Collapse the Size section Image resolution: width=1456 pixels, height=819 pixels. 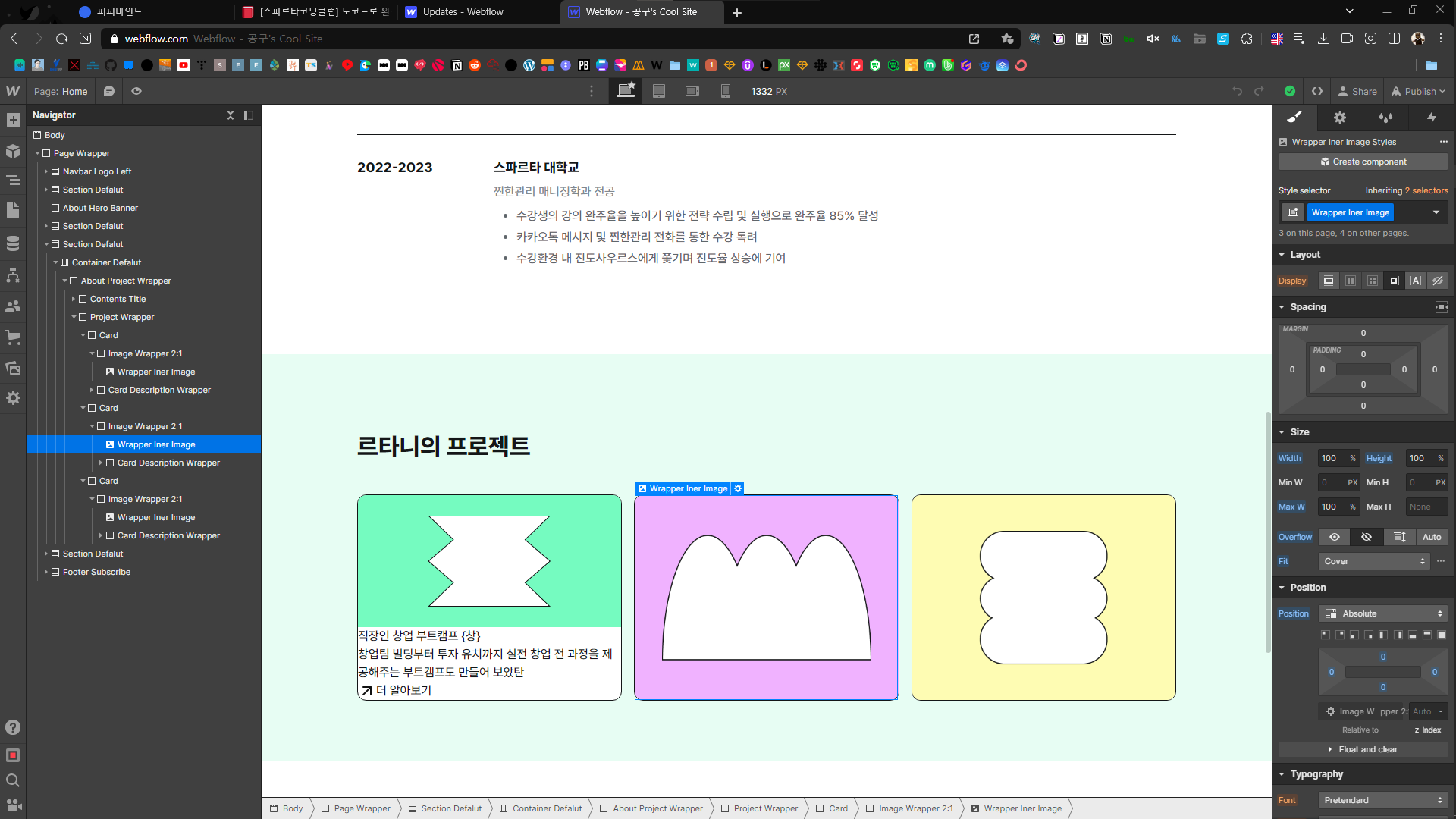(1282, 432)
